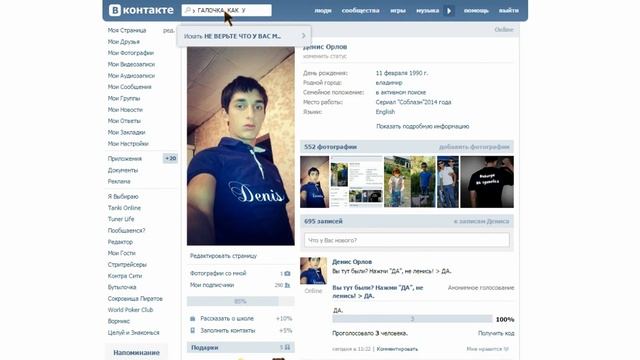Click Показать подробную информацию
Screen dimensions: 640x360
point(422,127)
